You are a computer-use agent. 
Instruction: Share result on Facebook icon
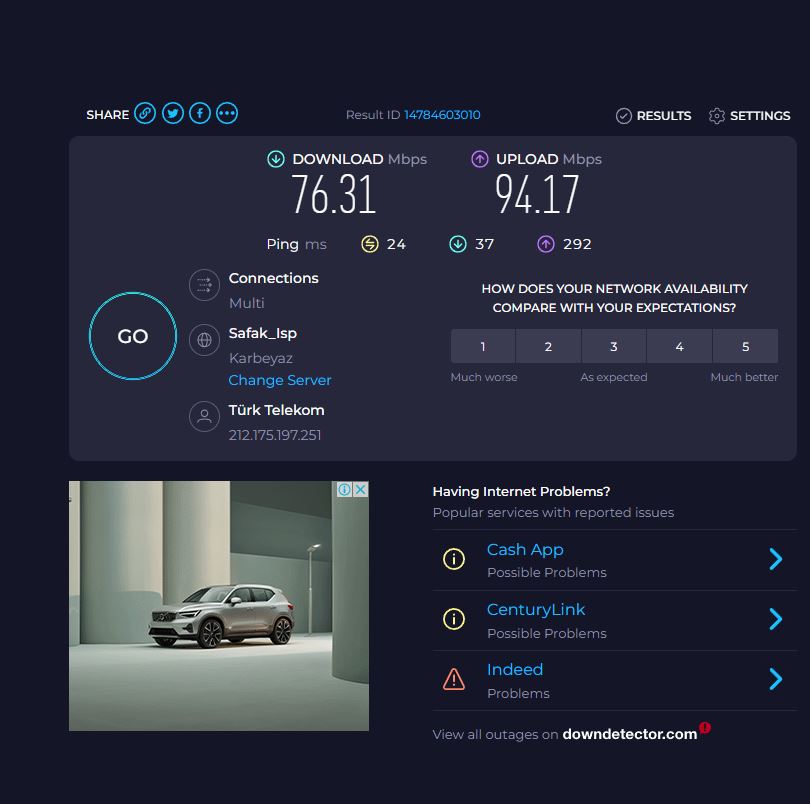(200, 114)
